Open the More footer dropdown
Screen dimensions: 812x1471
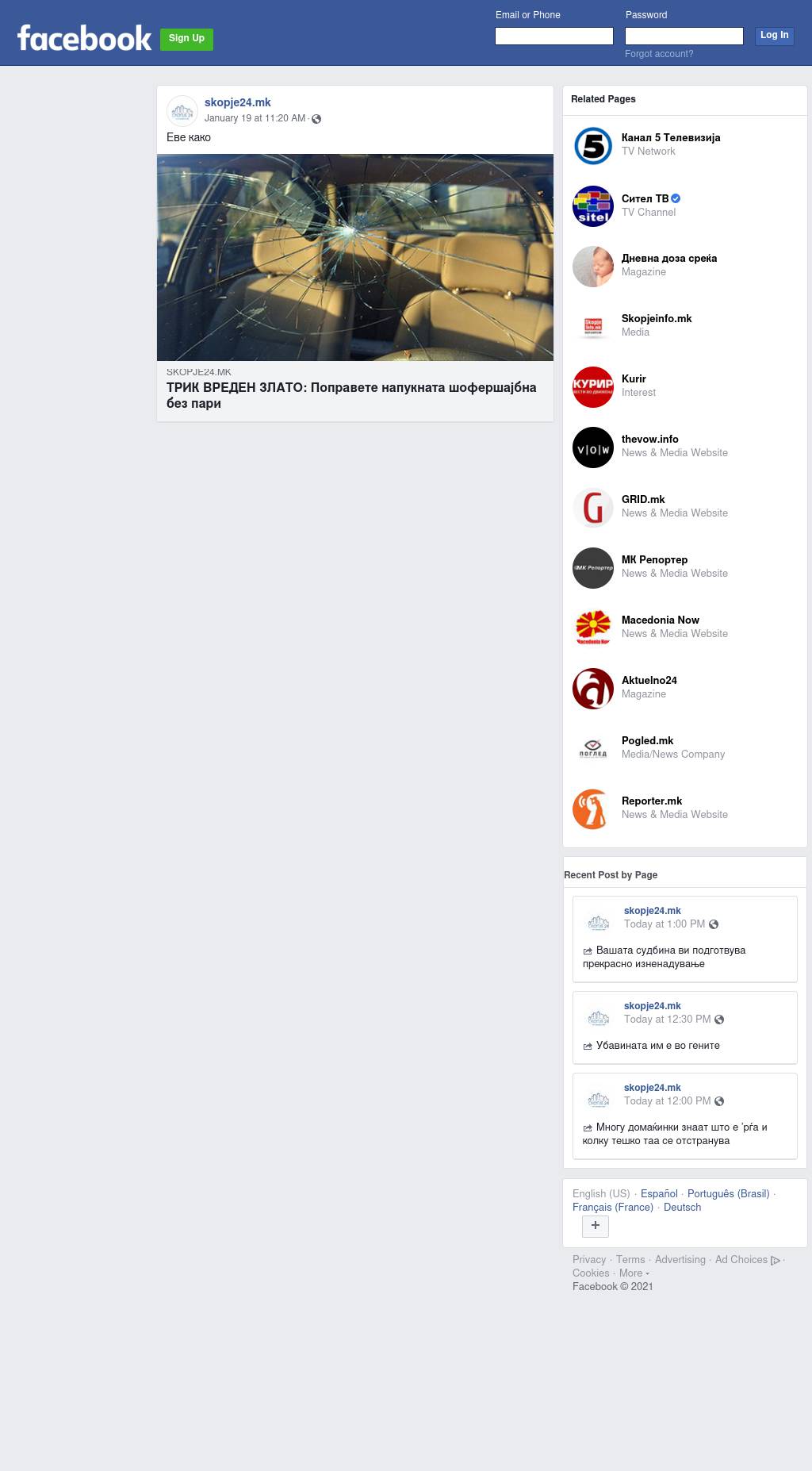pyautogui.click(x=634, y=1273)
